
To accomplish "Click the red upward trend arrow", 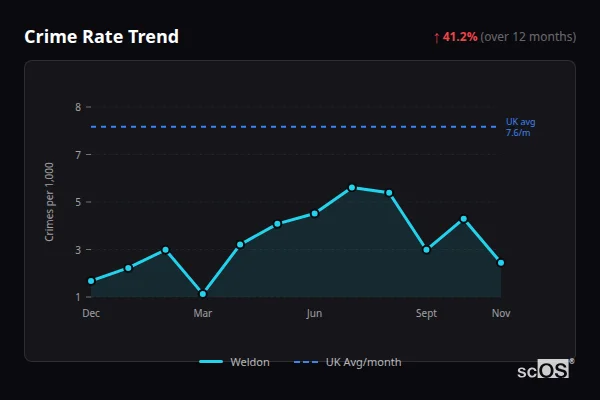I will [437, 38].
